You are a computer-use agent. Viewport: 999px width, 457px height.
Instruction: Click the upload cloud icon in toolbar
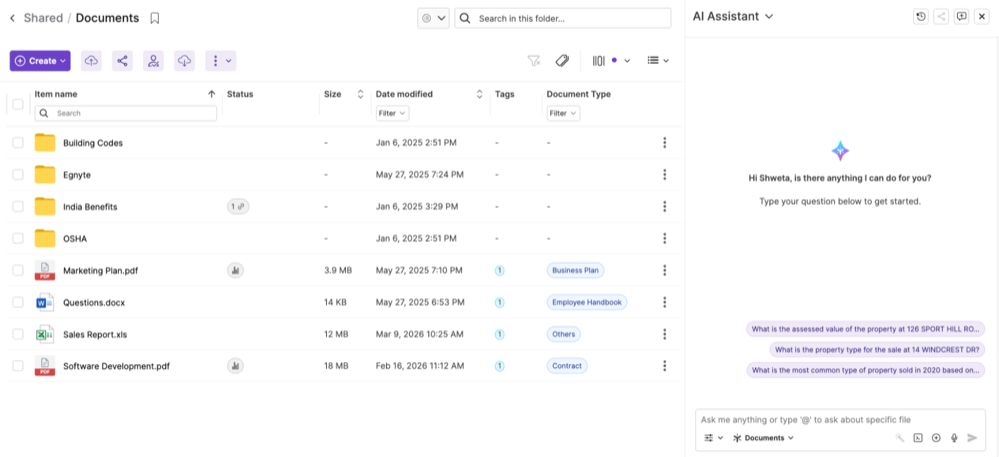pos(91,61)
